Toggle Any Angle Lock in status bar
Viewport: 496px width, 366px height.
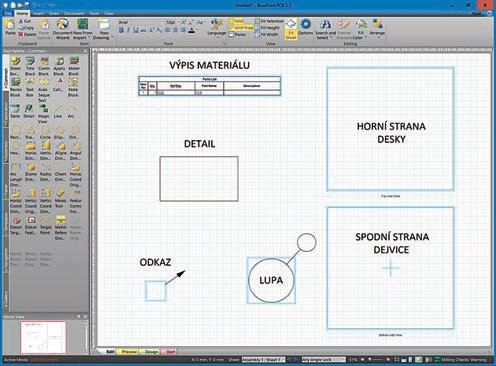point(323,360)
